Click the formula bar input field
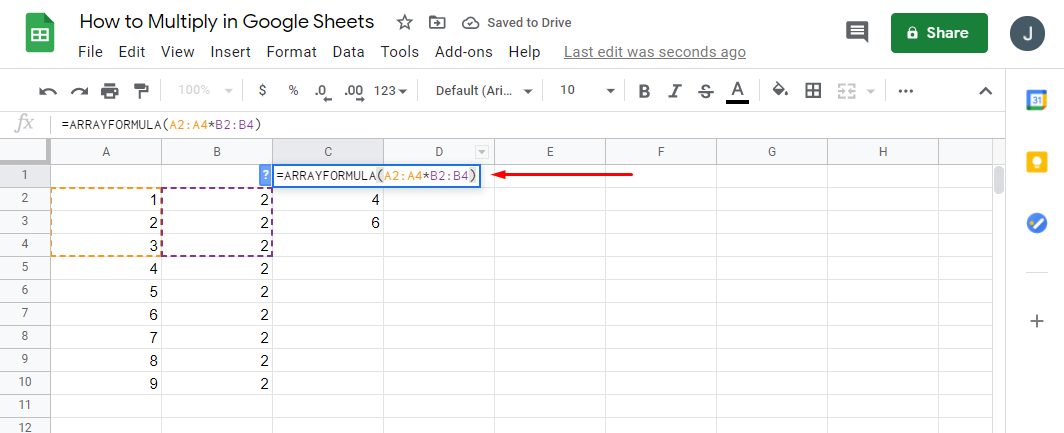The width and height of the screenshot is (1064, 433). 500,124
